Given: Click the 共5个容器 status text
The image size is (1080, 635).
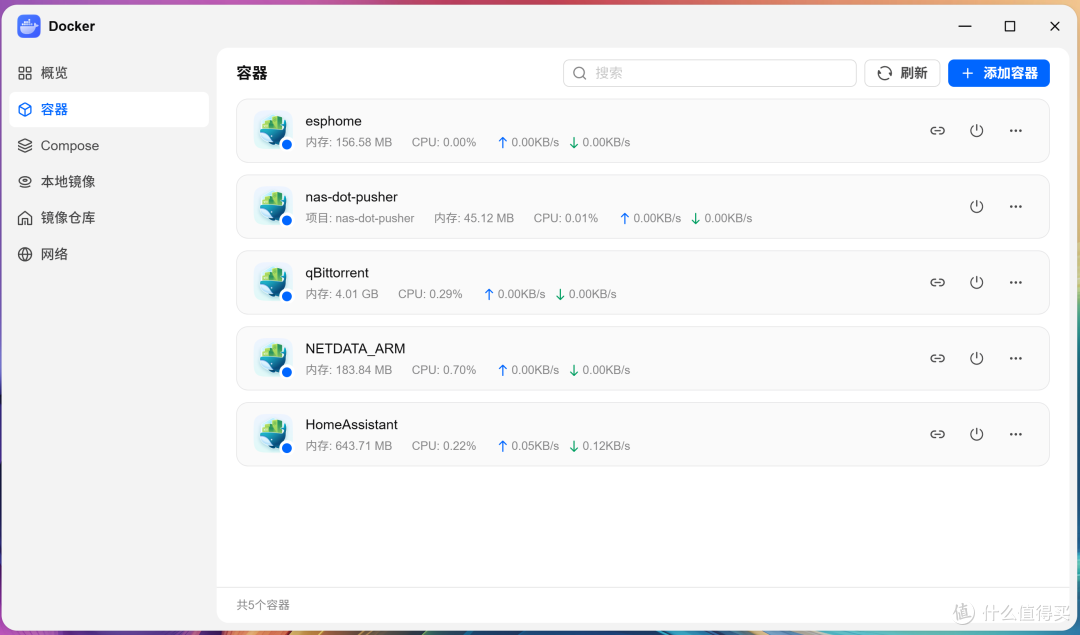Looking at the screenshot, I should tap(263, 605).
